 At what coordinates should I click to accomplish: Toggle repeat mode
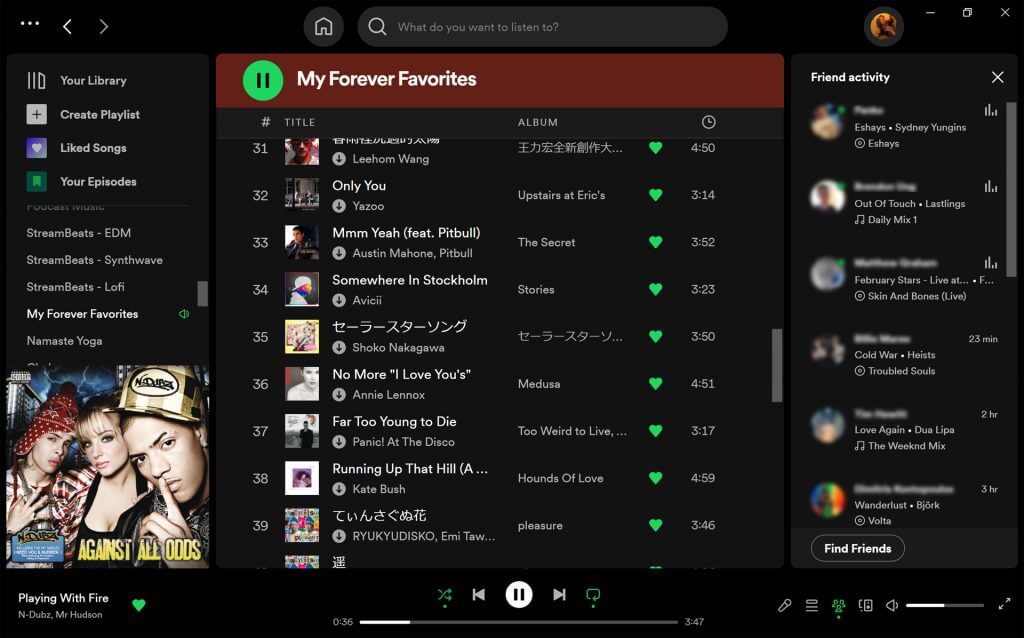pyautogui.click(x=593, y=595)
